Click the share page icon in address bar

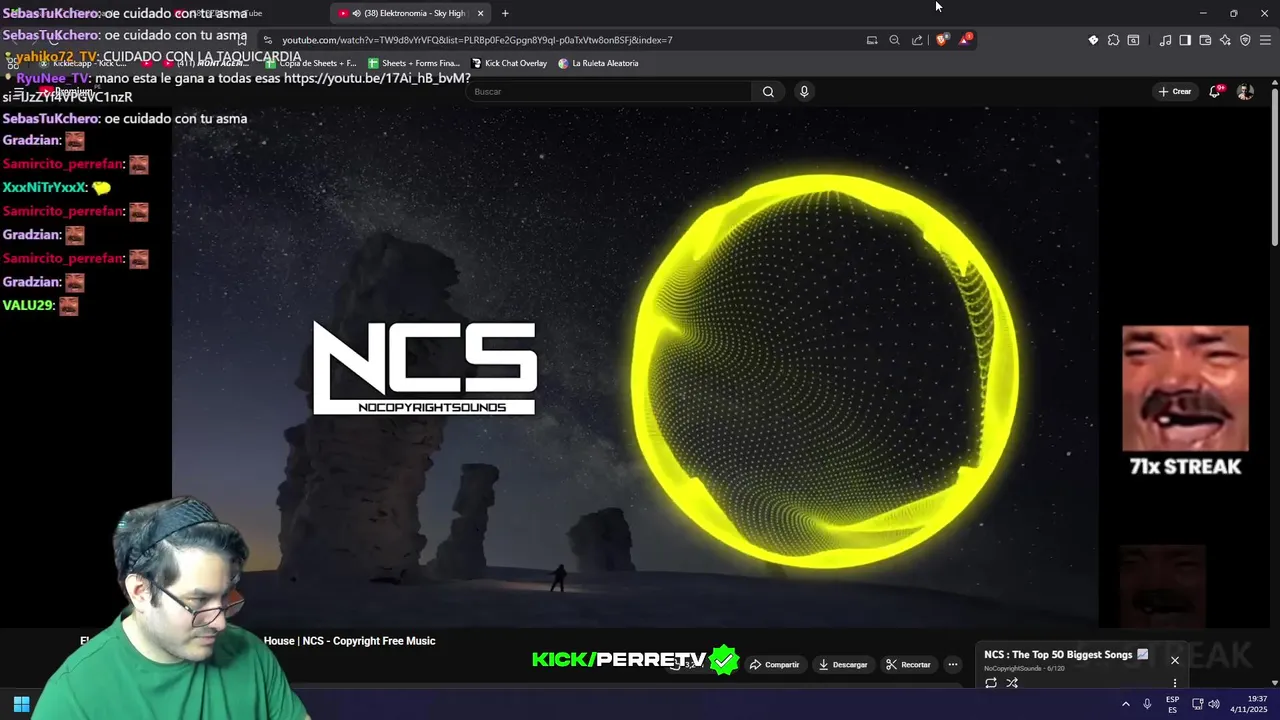(917, 40)
